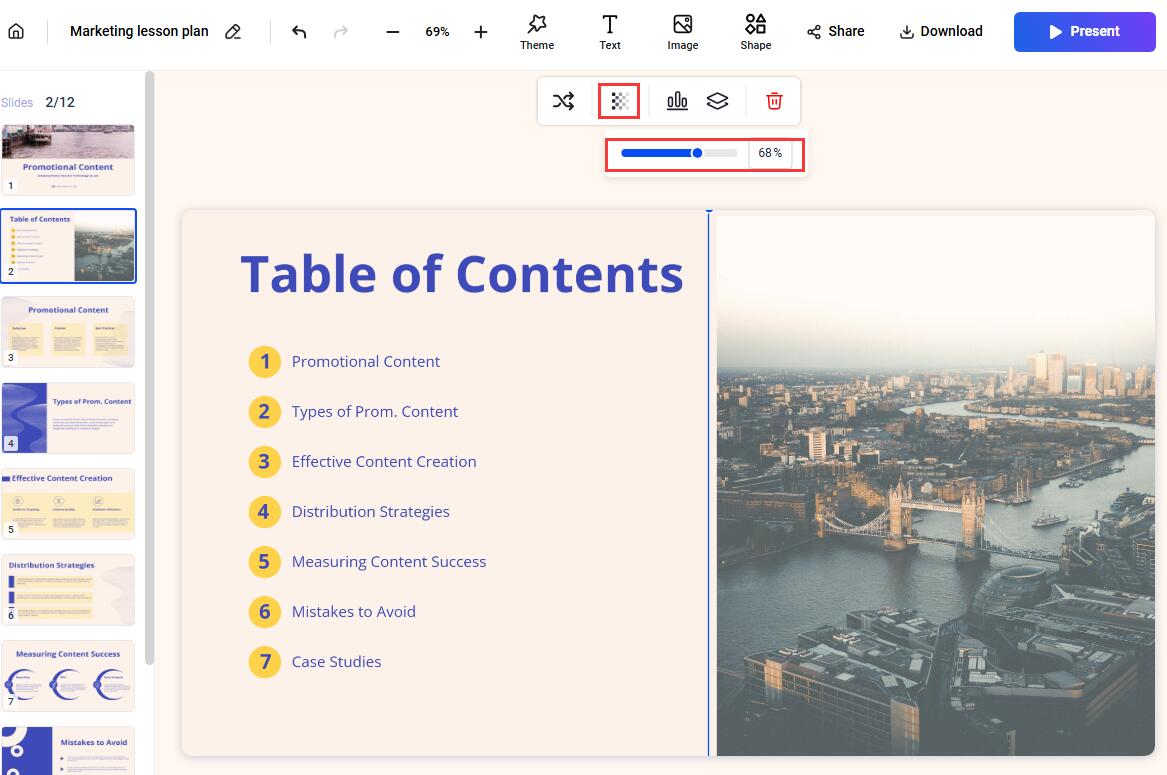The height and width of the screenshot is (775, 1167).
Task: Click 'Measuring Content Success' list item on slide
Action: click(389, 561)
